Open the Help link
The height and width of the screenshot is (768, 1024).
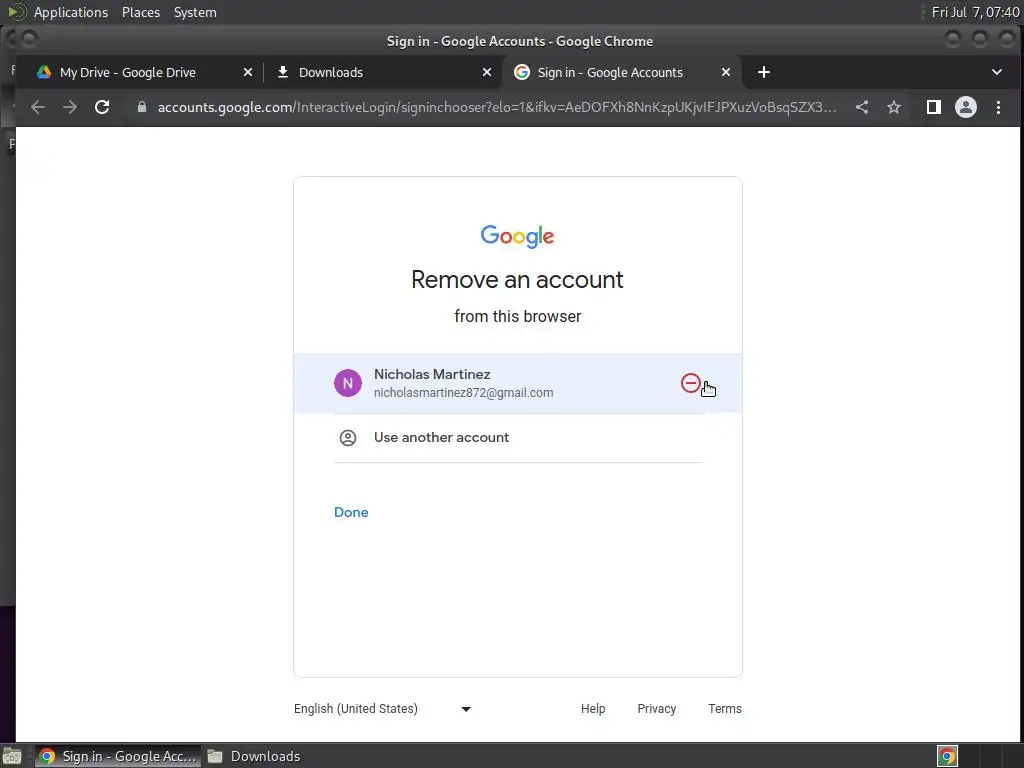point(593,709)
